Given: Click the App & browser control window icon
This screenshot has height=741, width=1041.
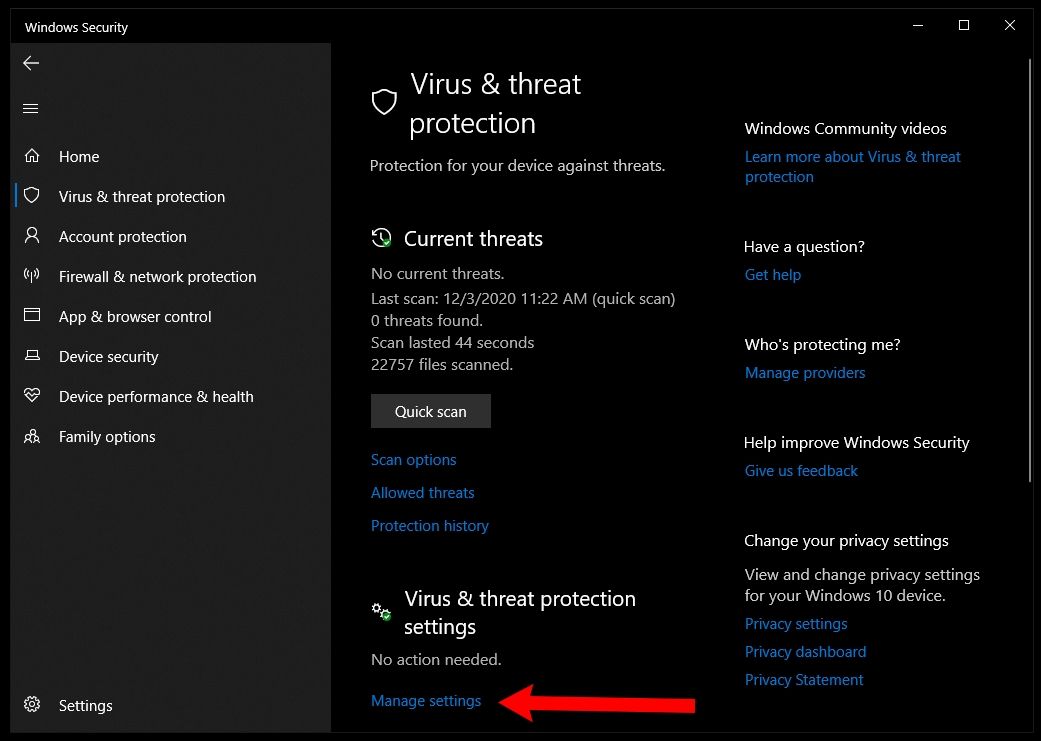Looking at the screenshot, I should click(32, 315).
